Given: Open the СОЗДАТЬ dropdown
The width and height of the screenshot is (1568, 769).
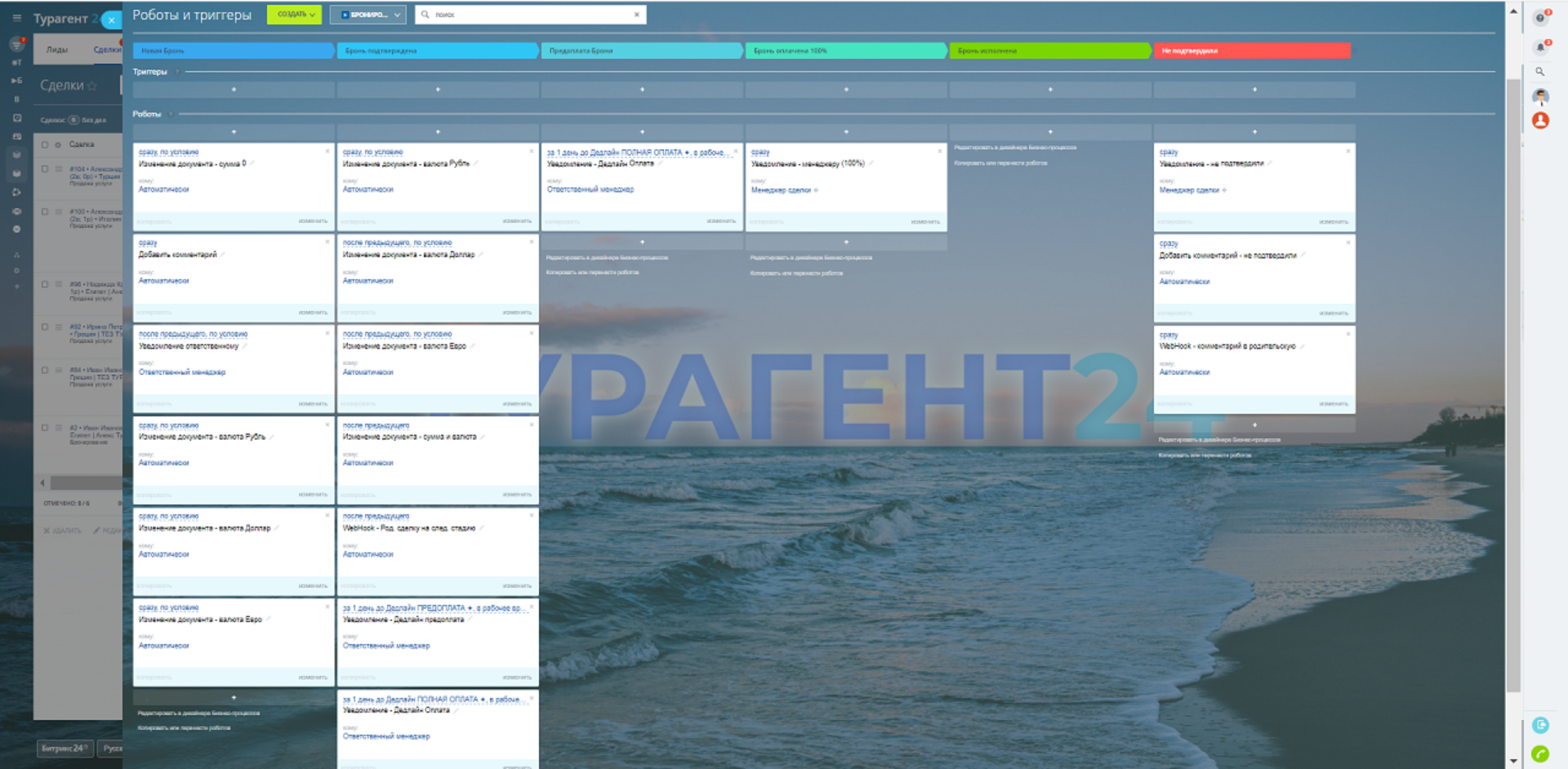Looking at the screenshot, I should [295, 15].
